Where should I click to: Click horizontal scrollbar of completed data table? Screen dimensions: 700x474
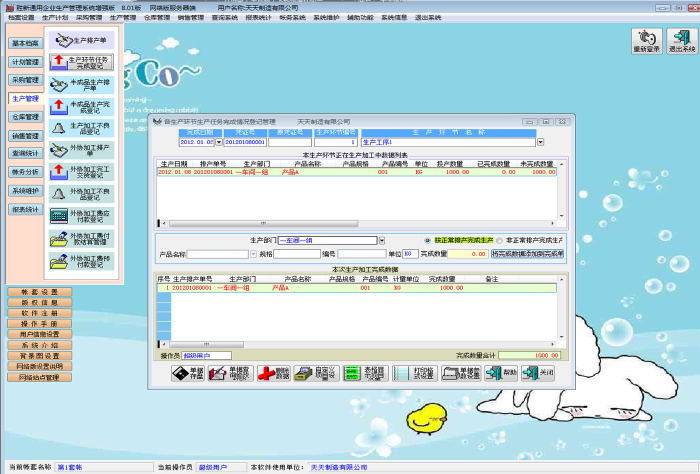[x=206, y=345]
